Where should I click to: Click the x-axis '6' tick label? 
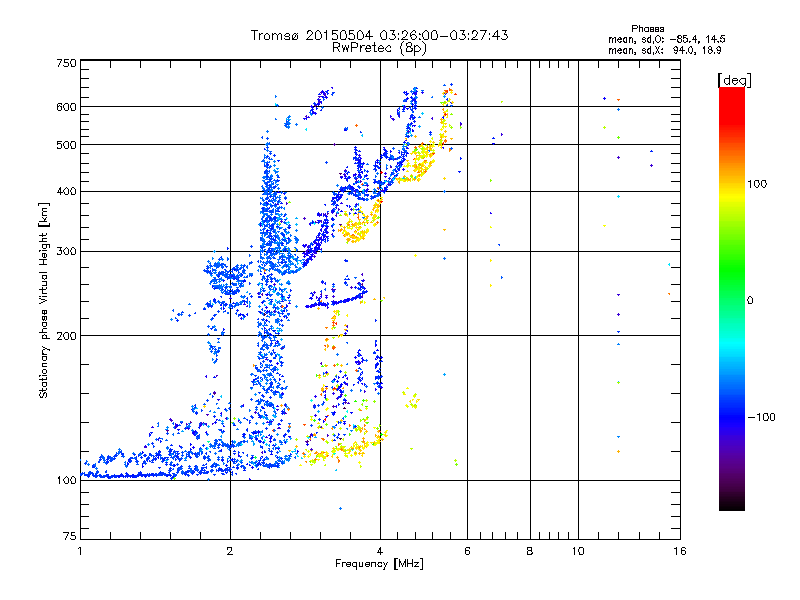tap(467, 551)
